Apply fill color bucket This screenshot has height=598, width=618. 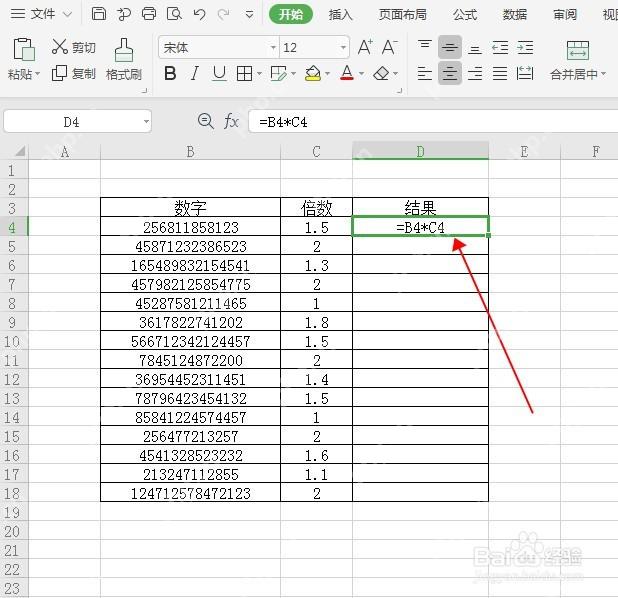(313, 73)
